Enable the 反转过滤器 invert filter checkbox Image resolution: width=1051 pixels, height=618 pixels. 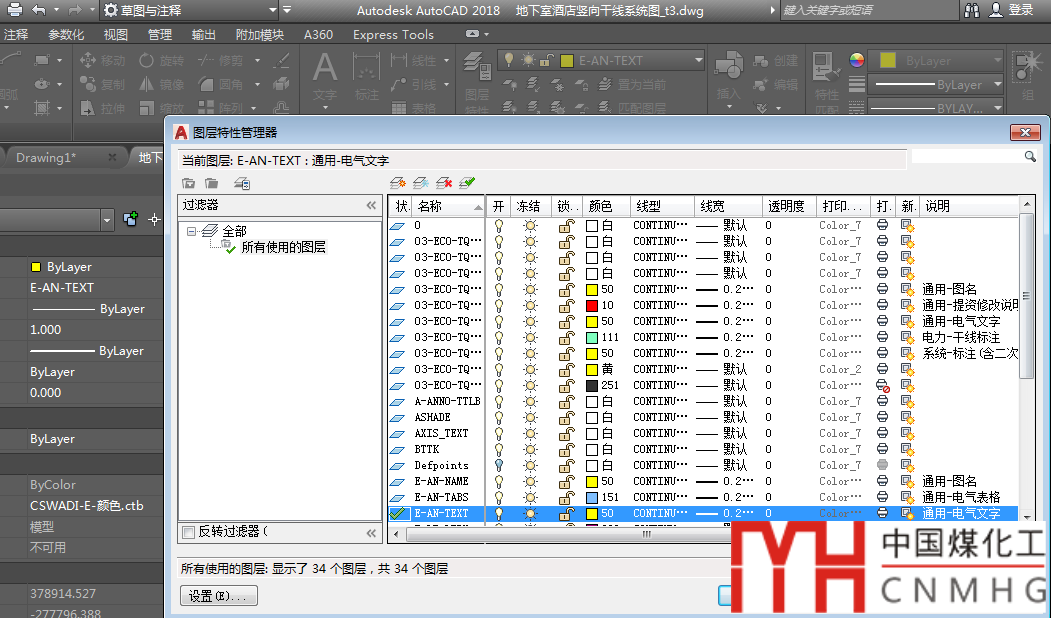point(189,532)
